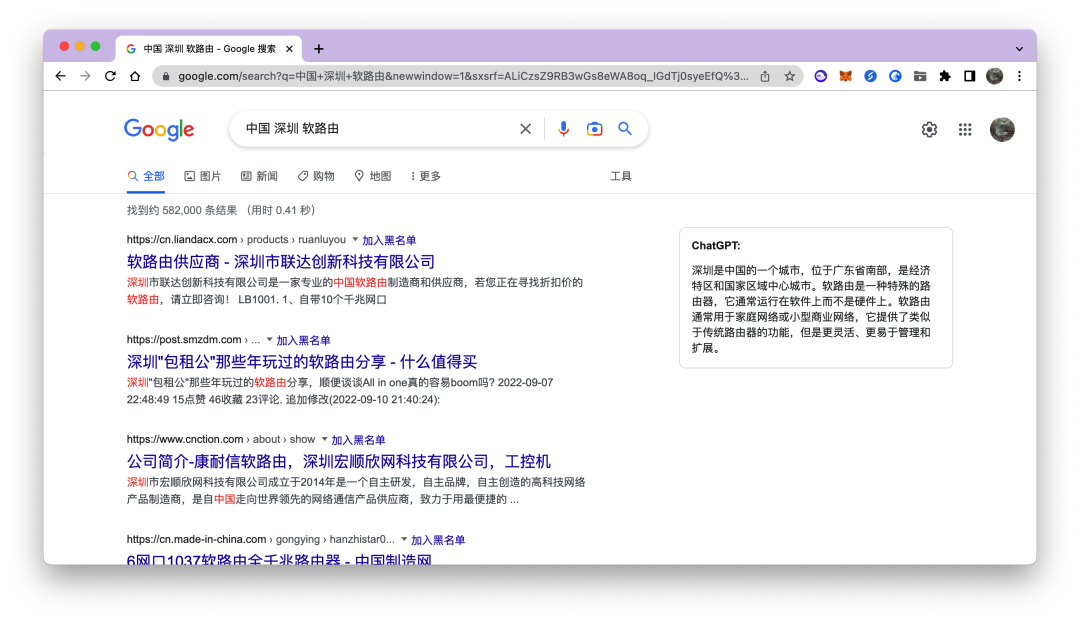Switch to the 地图 tab

(373, 176)
